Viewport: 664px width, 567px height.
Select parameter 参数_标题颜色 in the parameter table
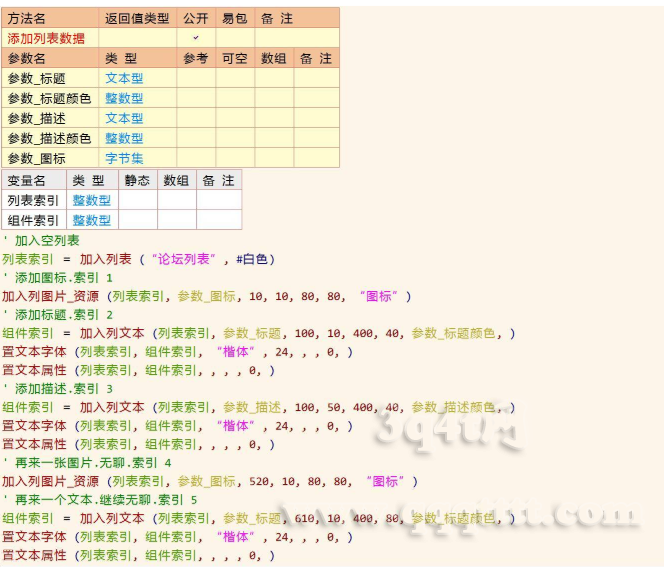coord(49,98)
